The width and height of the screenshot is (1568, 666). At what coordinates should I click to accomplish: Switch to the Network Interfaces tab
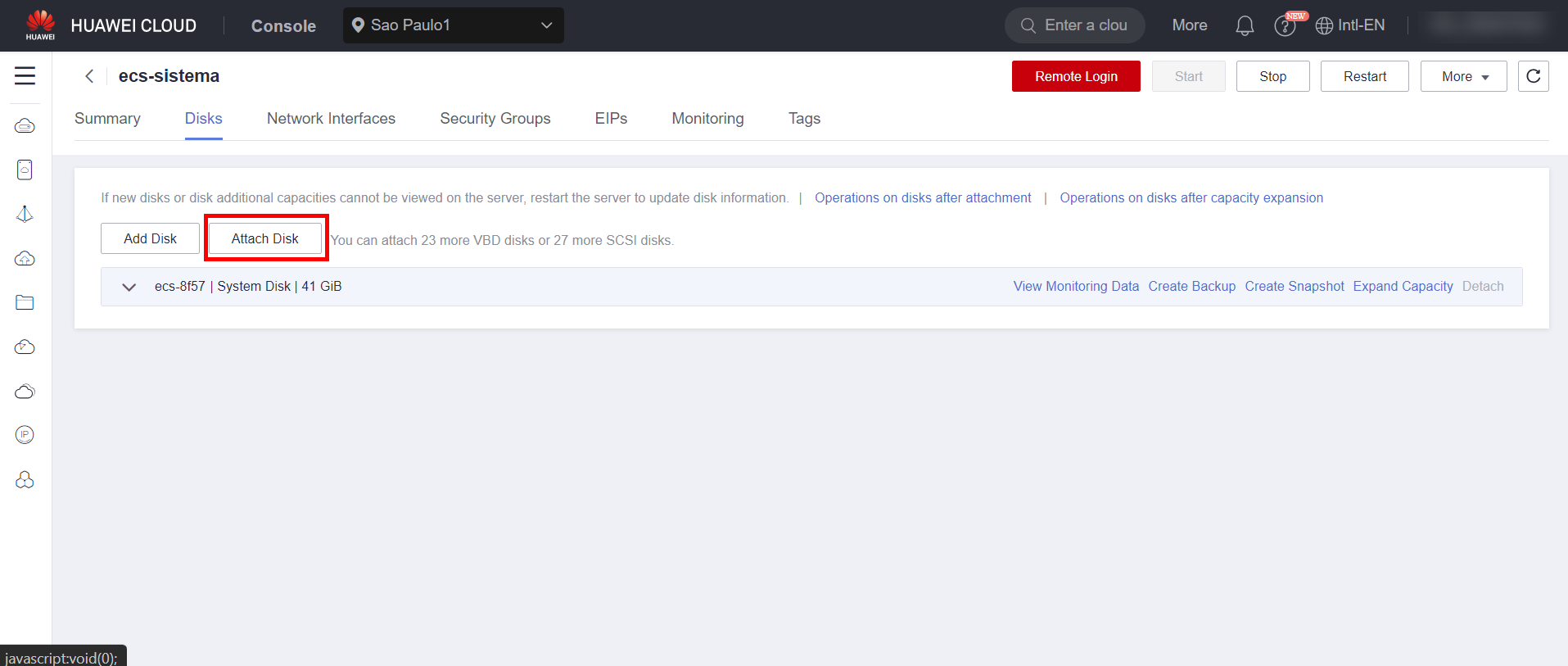point(331,119)
